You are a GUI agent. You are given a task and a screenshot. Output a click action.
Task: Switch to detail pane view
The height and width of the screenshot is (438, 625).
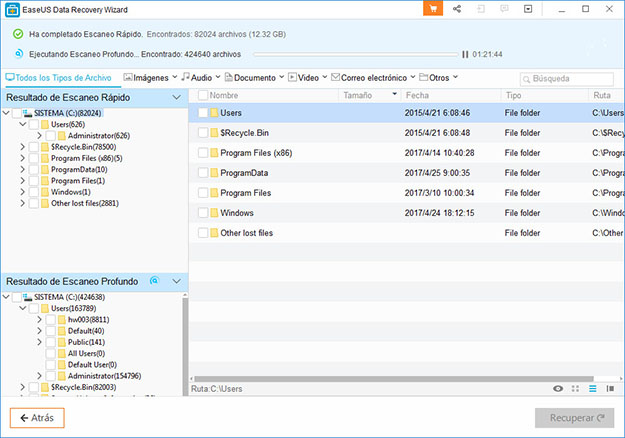610,389
